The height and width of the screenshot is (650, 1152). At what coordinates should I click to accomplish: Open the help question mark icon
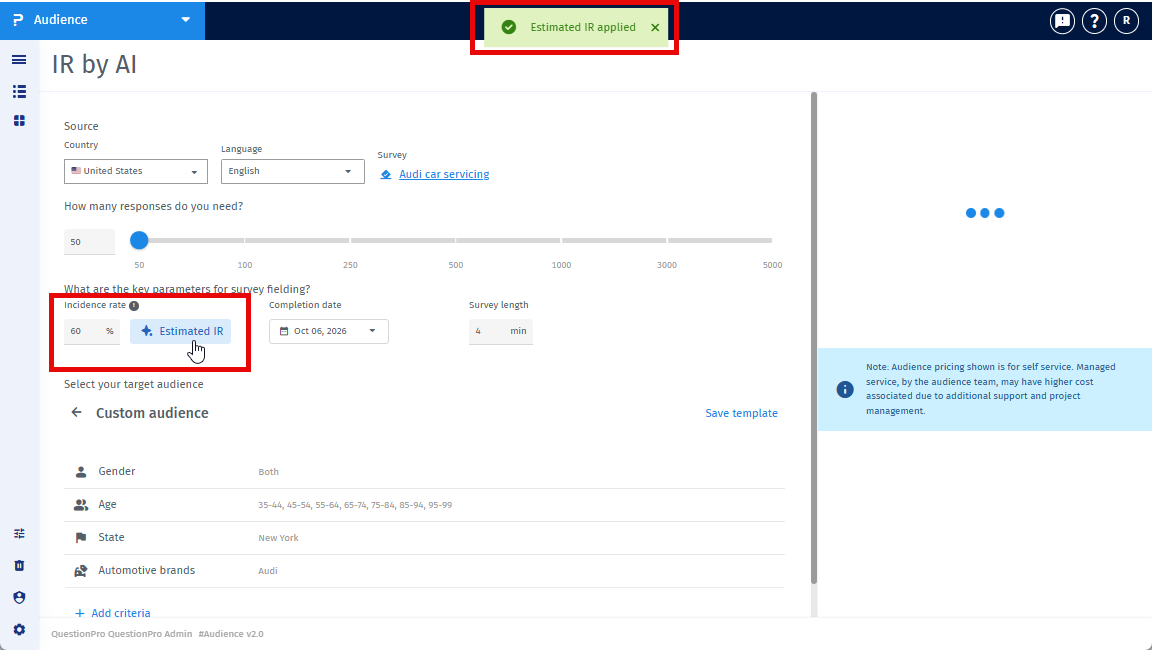1094,21
